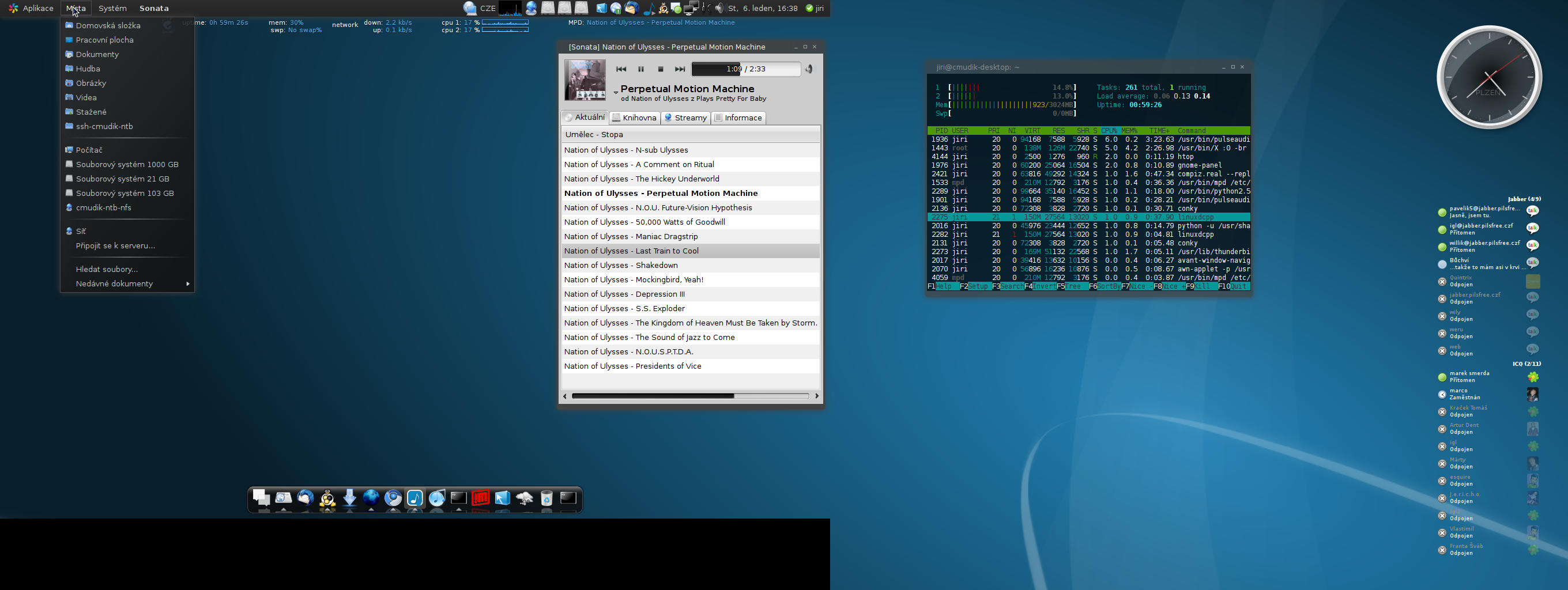1568x590 pixels.
Task: Switch to the Streamy tab
Action: 685,118
